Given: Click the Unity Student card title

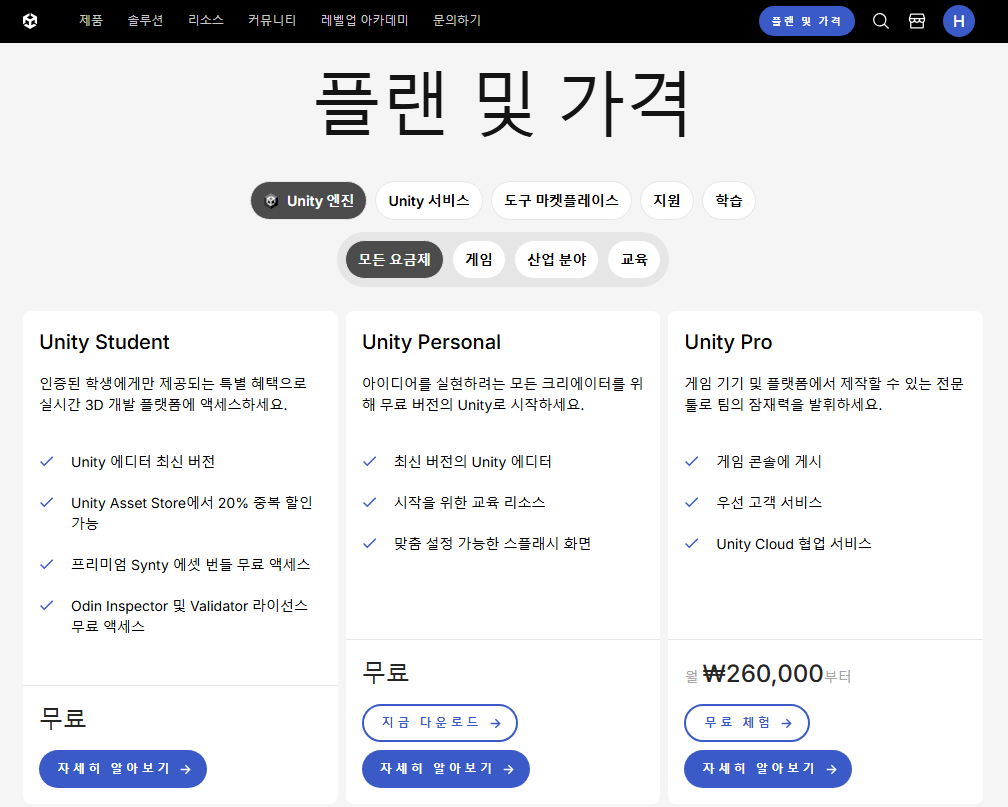Looking at the screenshot, I should click(x=104, y=342).
